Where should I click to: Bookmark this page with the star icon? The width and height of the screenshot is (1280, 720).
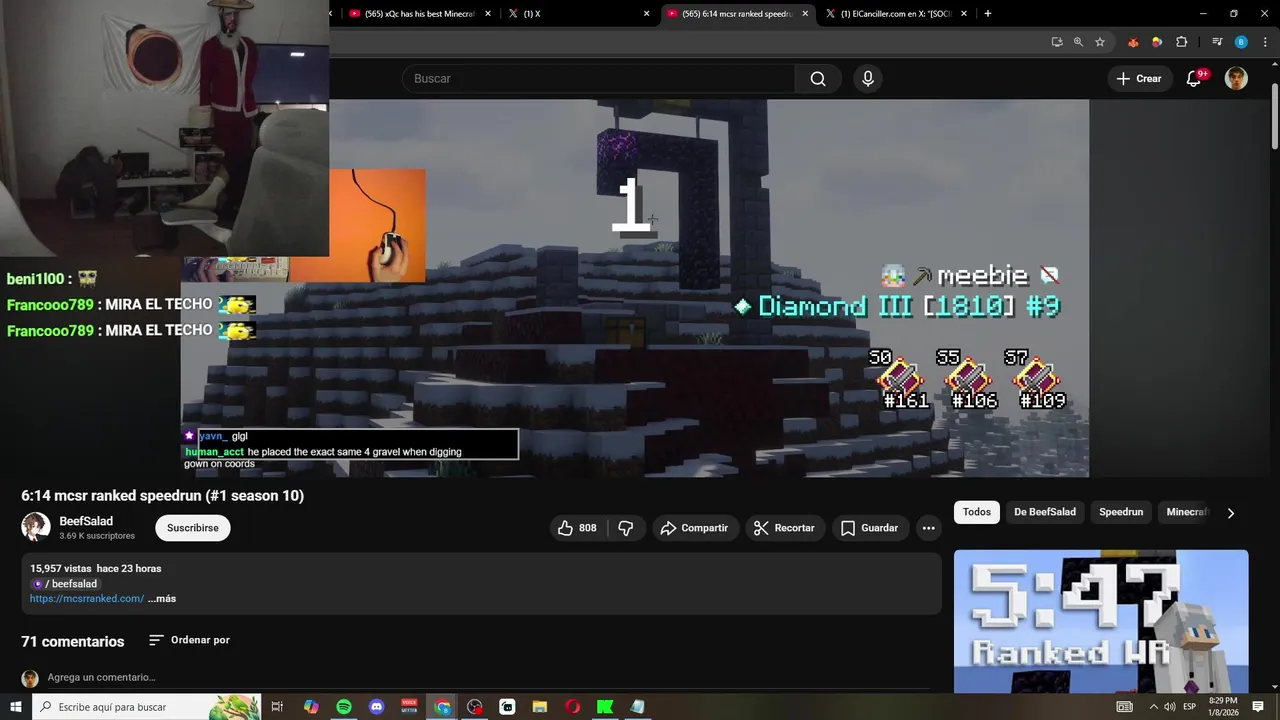pos(1100,42)
